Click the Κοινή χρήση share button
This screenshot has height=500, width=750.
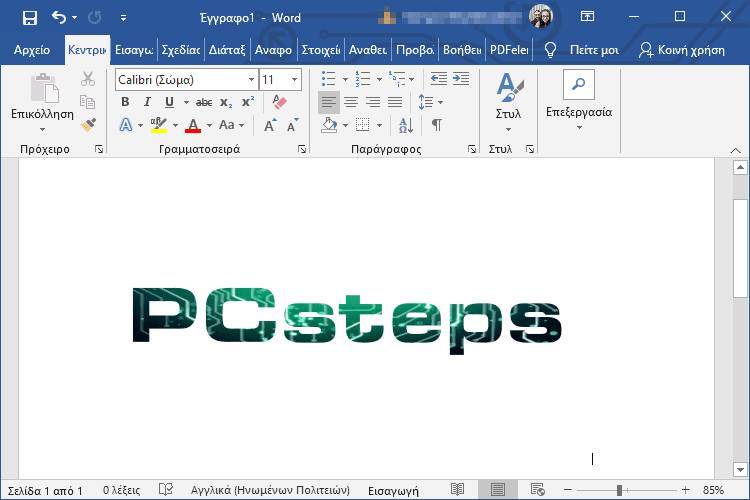[682, 50]
